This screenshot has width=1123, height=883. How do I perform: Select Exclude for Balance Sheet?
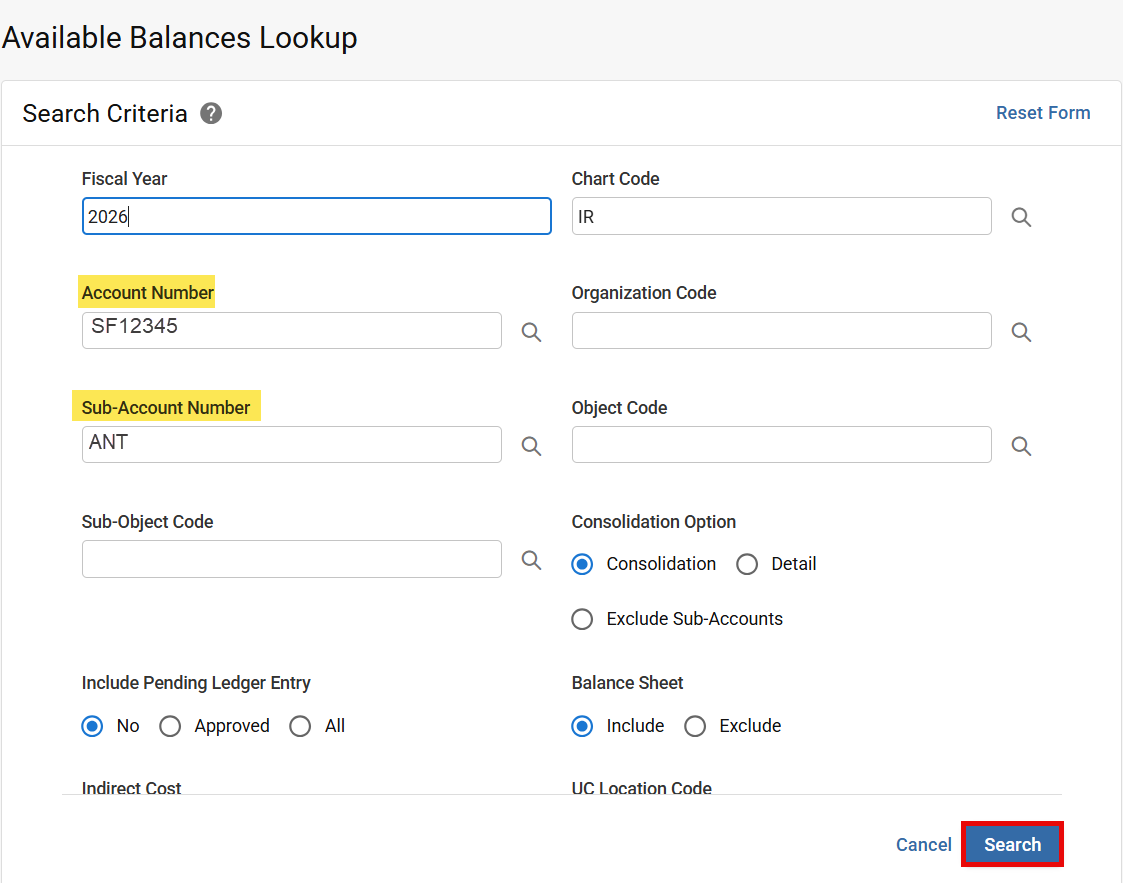point(695,726)
